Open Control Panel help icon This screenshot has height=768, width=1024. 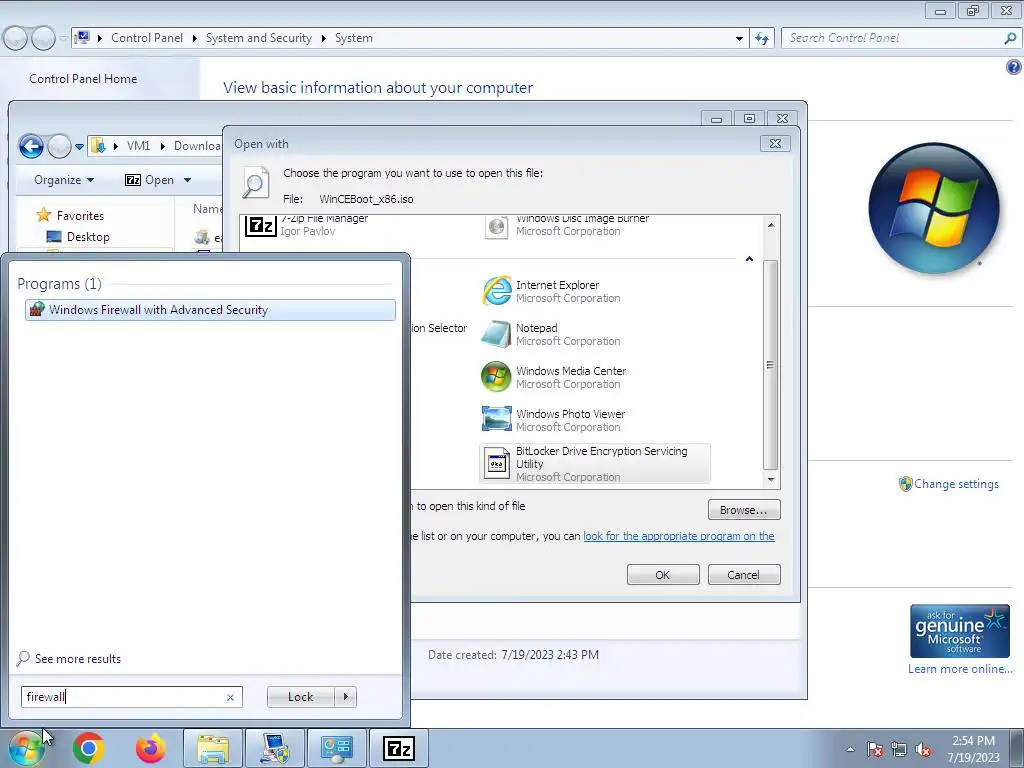pyautogui.click(x=1014, y=67)
